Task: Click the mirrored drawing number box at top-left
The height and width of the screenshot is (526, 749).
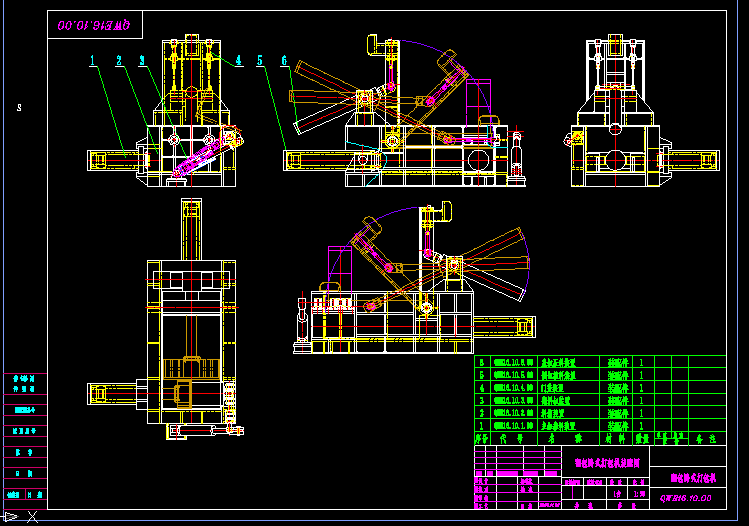Action: pos(95,24)
